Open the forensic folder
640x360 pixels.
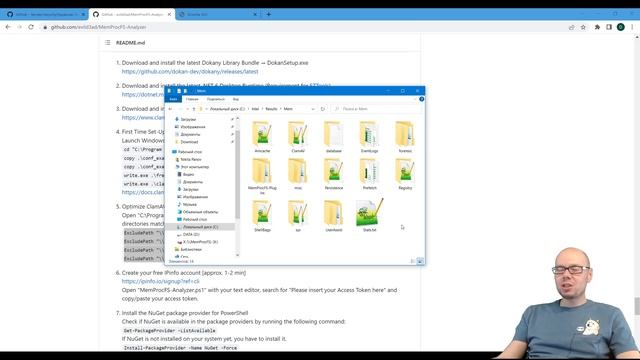(x=405, y=137)
